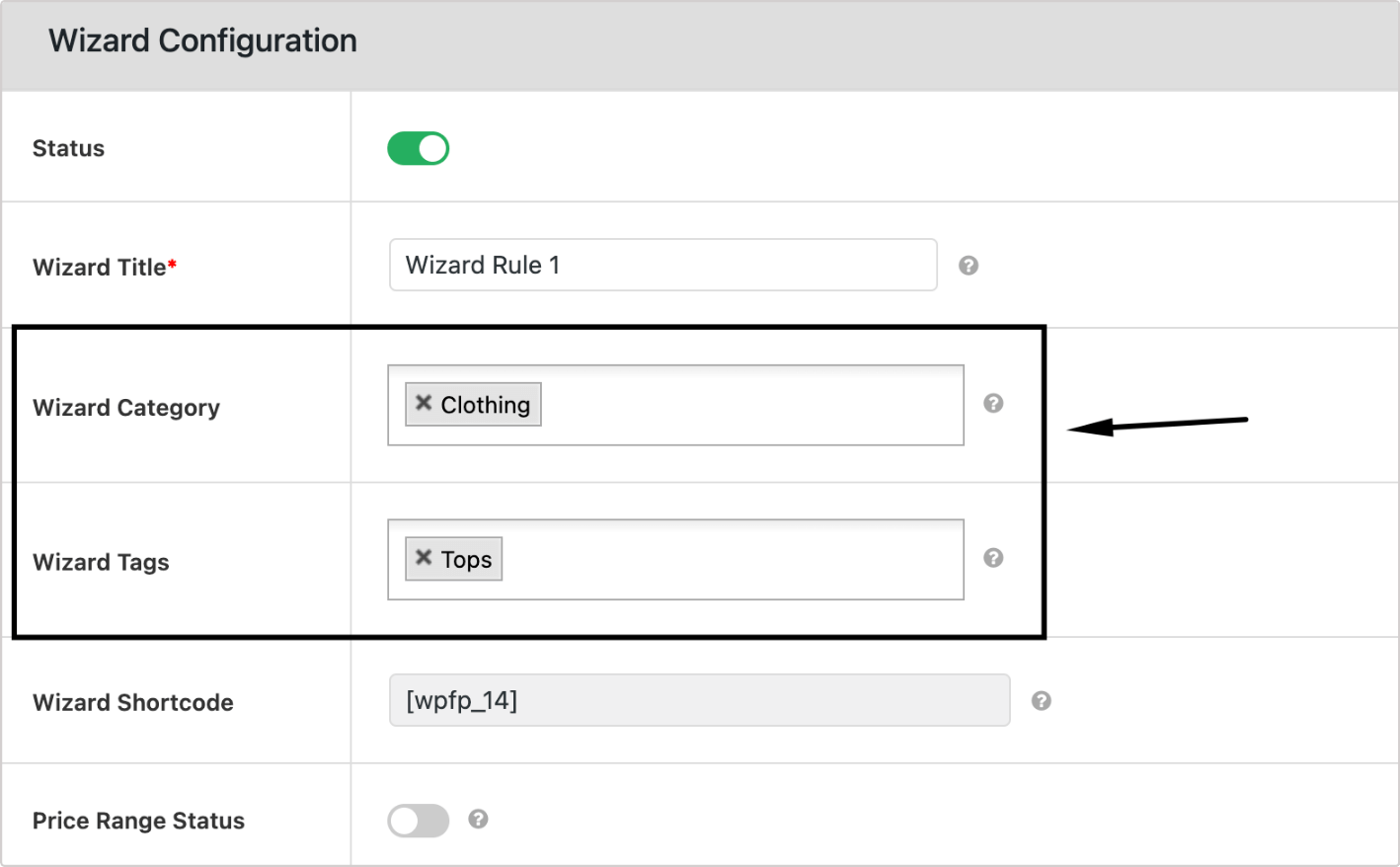The height and width of the screenshot is (867, 1400).
Task: Open the Wizard Category selection field
Action: pyautogui.click(x=740, y=405)
